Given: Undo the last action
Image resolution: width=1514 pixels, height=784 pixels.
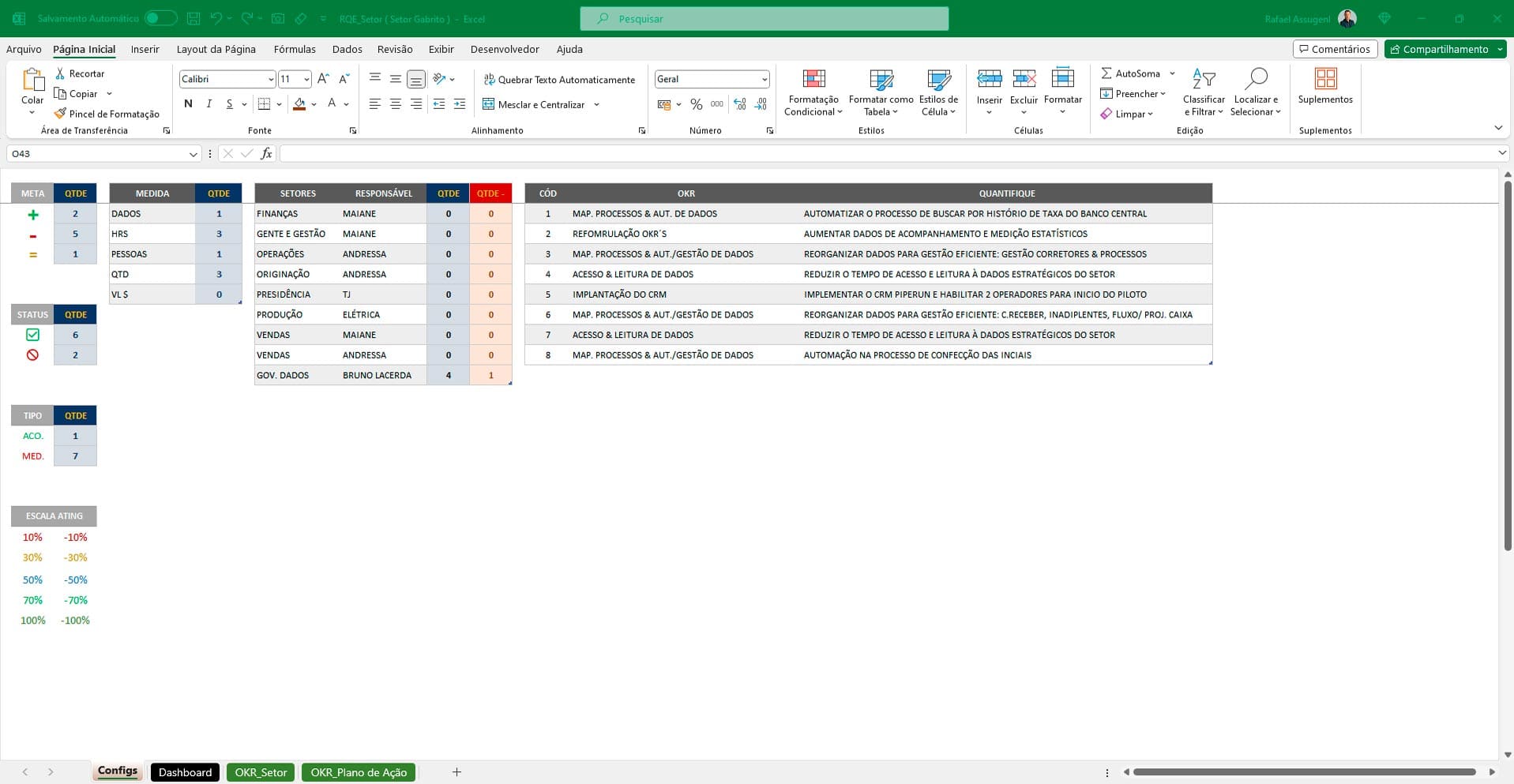Looking at the screenshot, I should coord(216,18).
